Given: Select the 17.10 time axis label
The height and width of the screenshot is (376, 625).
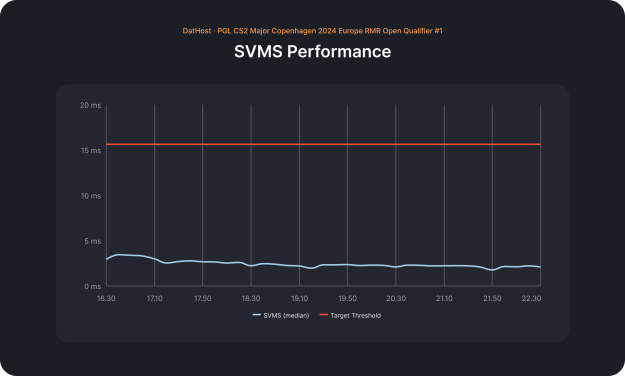Looking at the screenshot, I should click(x=155, y=298).
